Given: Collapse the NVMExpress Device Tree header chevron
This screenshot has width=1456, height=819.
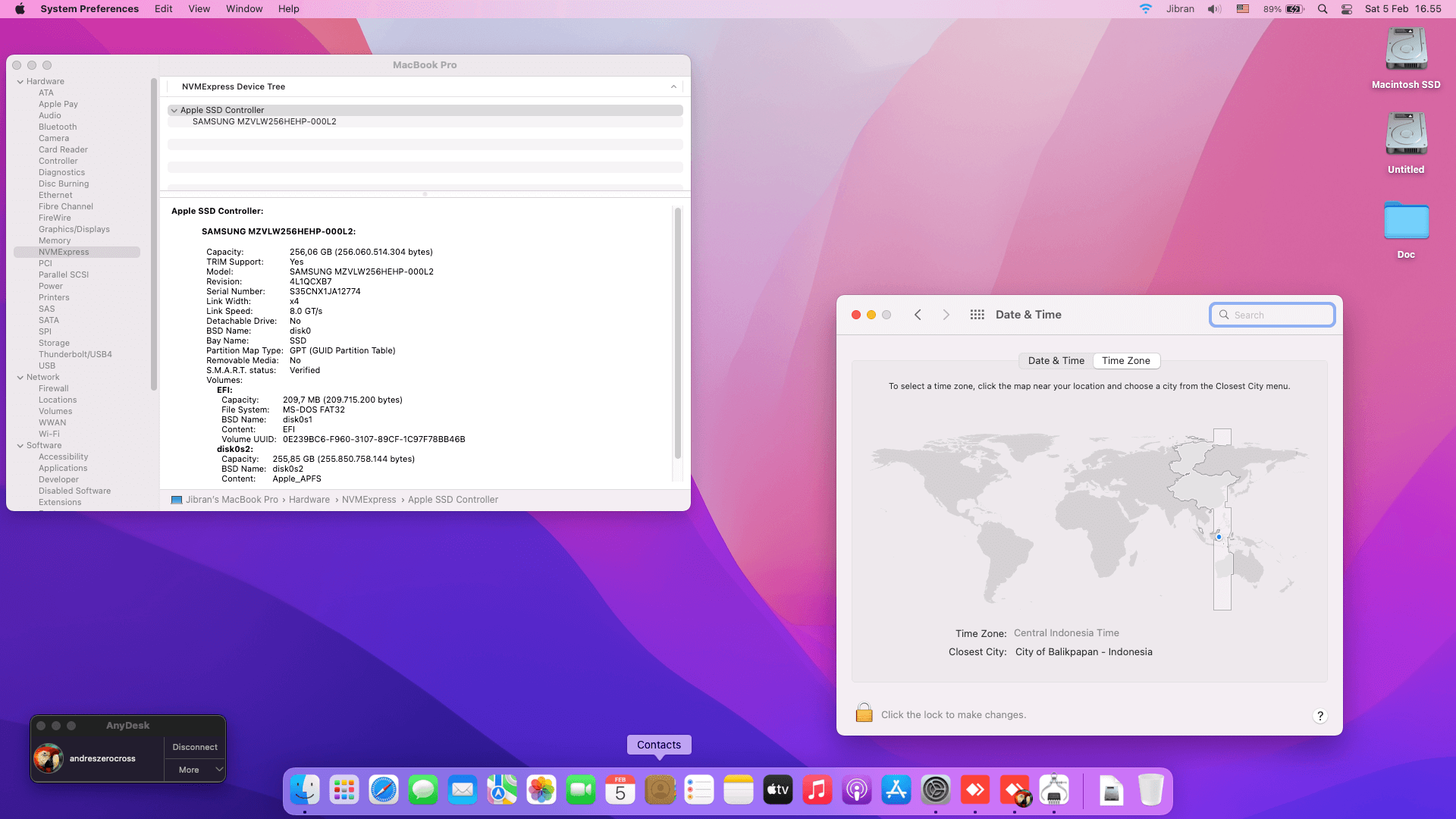Looking at the screenshot, I should pyautogui.click(x=673, y=86).
